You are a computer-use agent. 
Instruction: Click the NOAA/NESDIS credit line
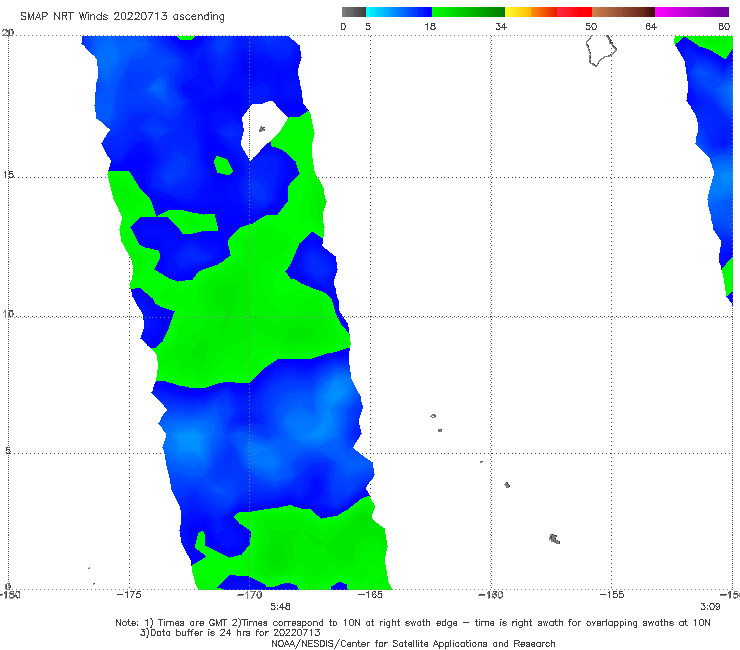(413, 643)
